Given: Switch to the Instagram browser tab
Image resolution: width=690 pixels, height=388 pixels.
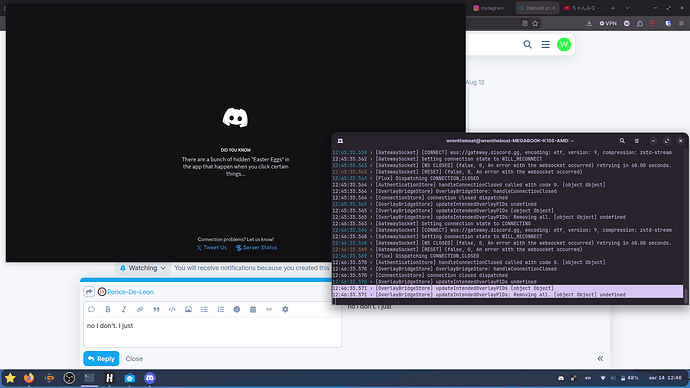Looking at the screenshot, I should coord(488,8).
